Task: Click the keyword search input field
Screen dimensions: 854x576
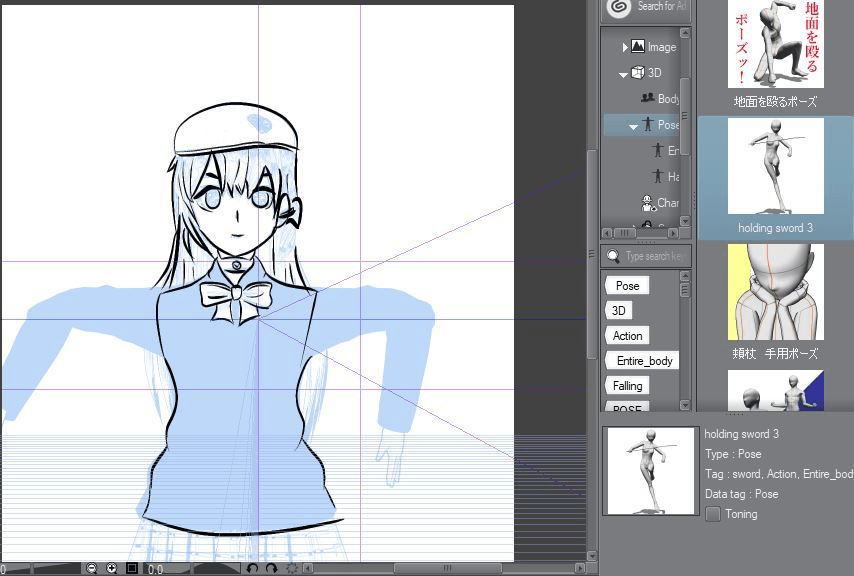Action: [x=655, y=256]
